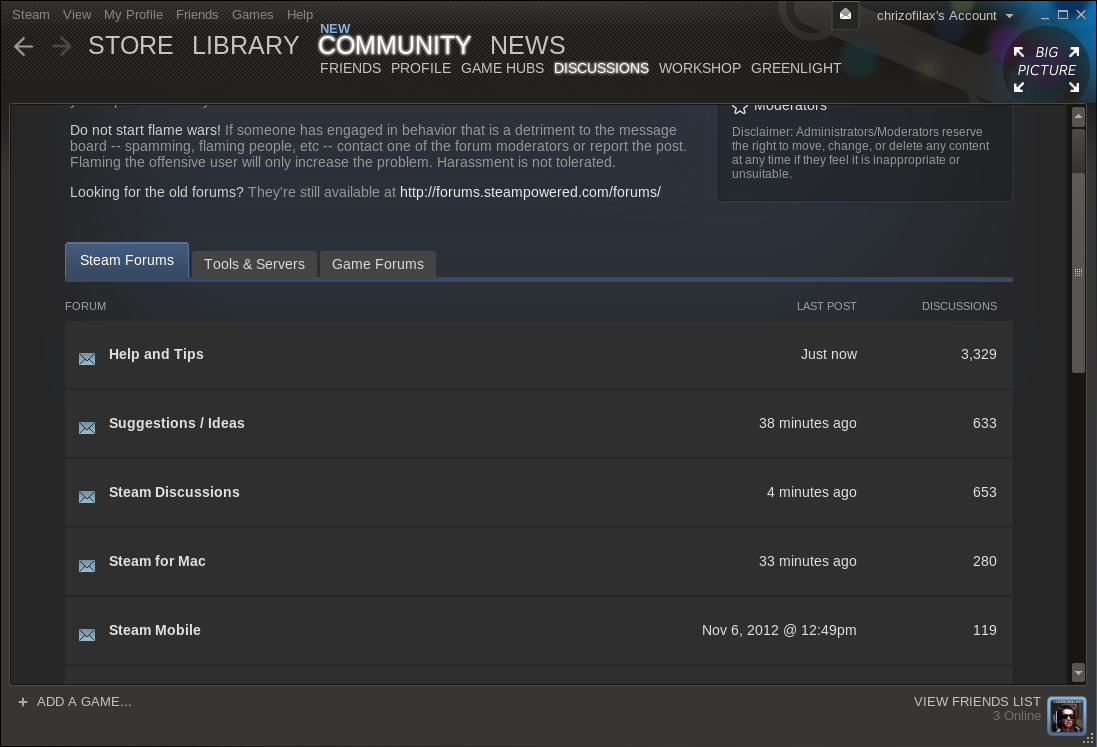The width and height of the screenshot is (1097, 747).
Task: Open the COMMUNITY section
Action: tap(394, 46)
